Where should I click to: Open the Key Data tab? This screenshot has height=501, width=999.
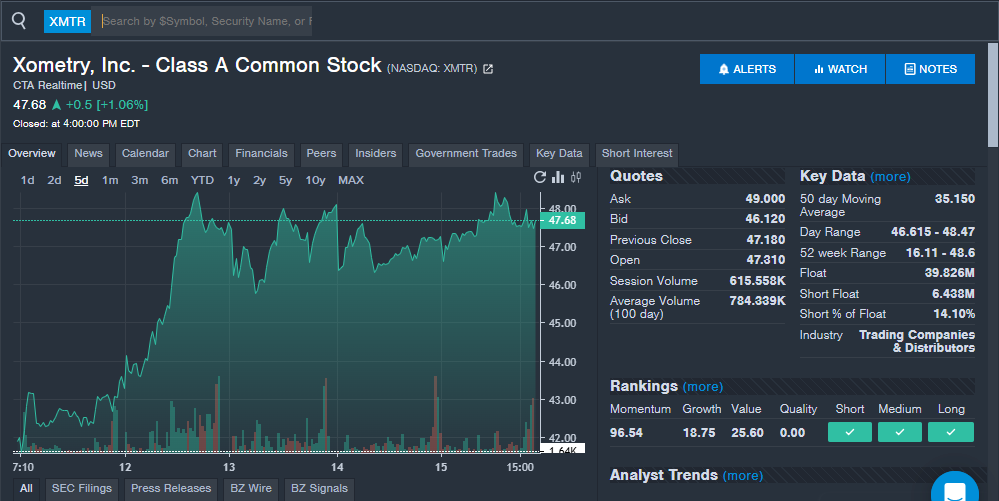pyautogui.click(x=559, y=154)
